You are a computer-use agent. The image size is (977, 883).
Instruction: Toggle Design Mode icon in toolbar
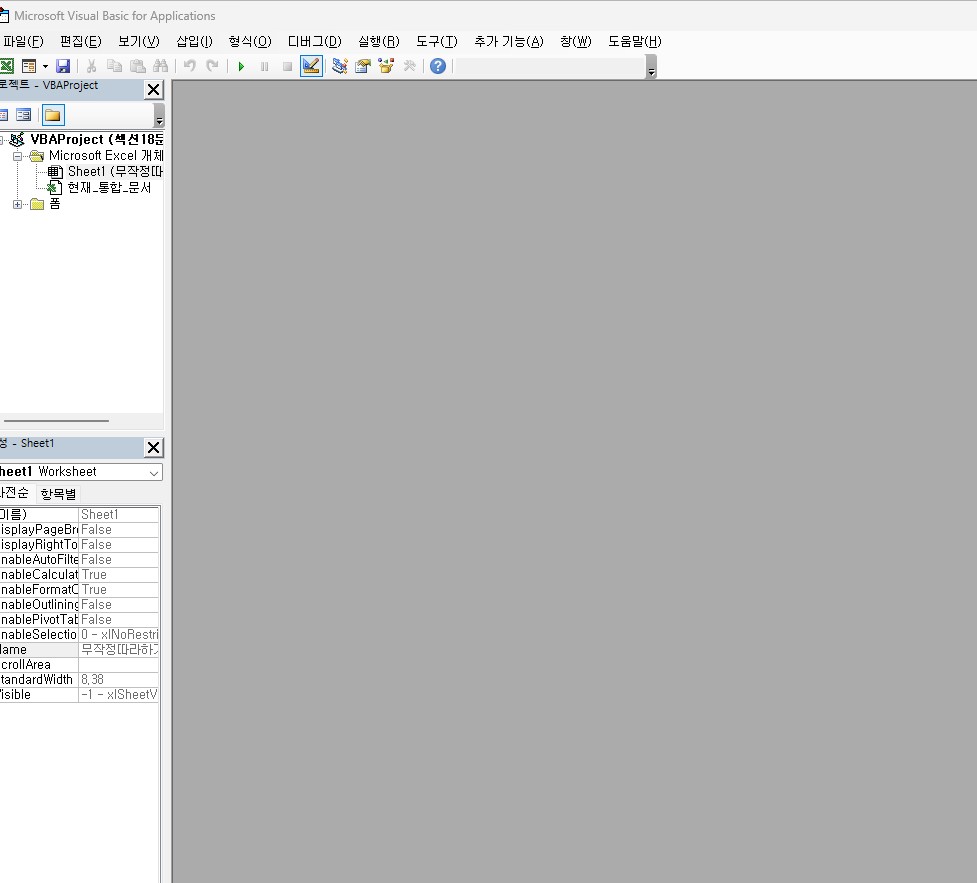click(x=311, y=66)
